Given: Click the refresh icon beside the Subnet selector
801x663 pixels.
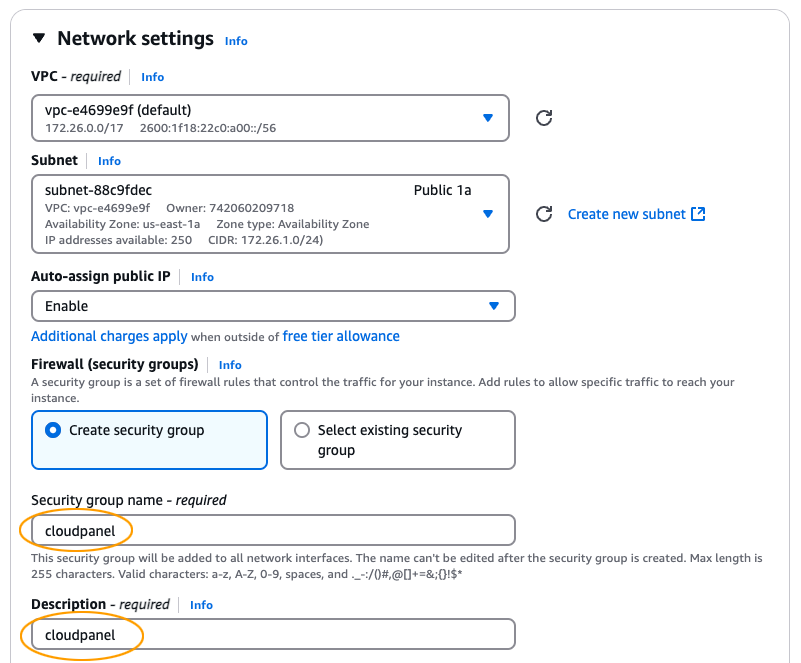Looking at the screenshot, I should click(x=543, y=213).
